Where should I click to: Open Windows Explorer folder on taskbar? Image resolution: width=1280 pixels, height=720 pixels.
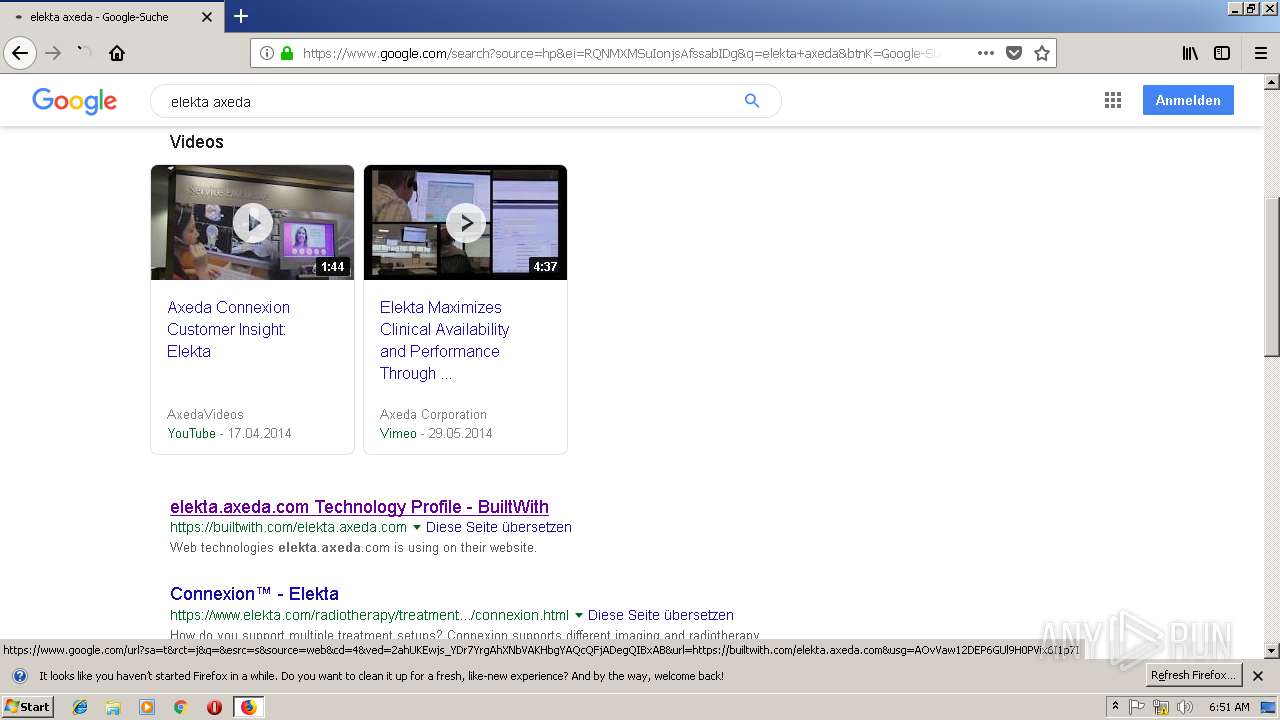pyautogui.click(x=113, y=707)
